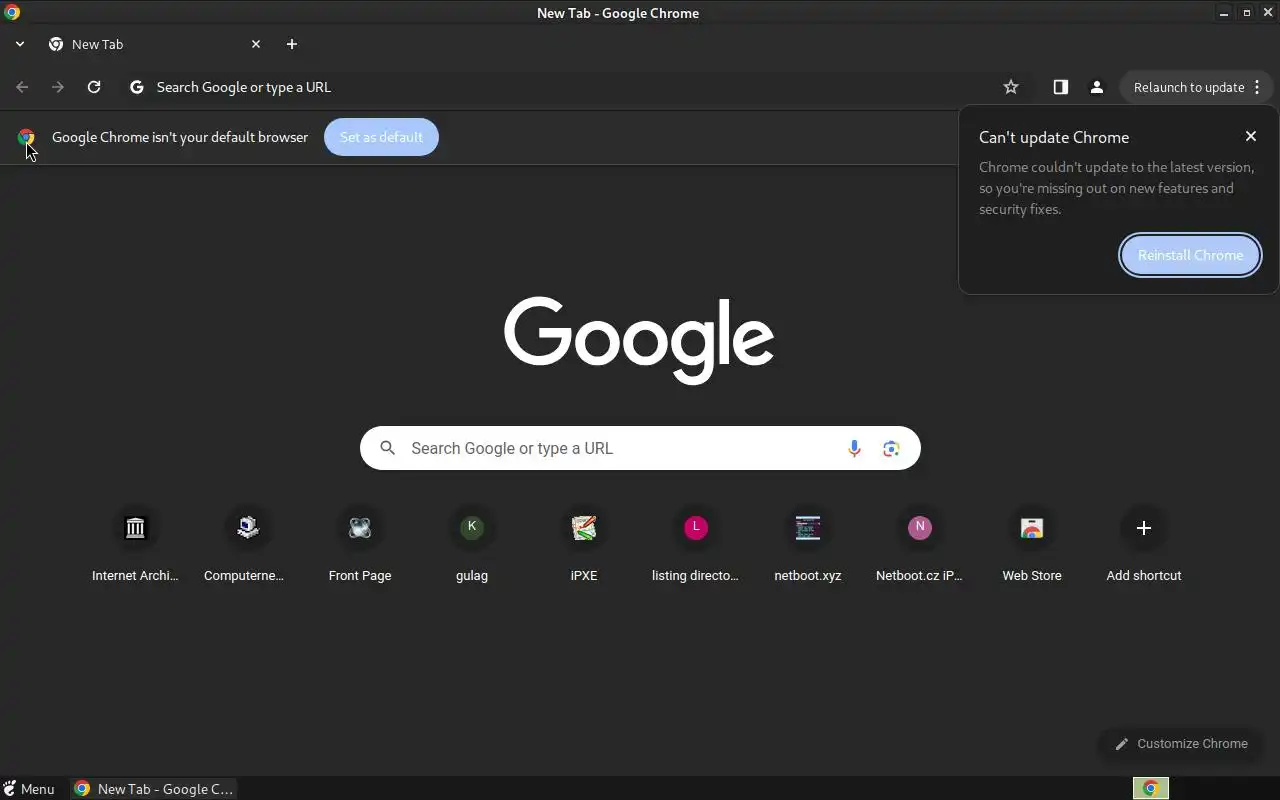1280x800 pixels.
Task: Bookmark this tab with the star icon
Action: [1011, 87]
